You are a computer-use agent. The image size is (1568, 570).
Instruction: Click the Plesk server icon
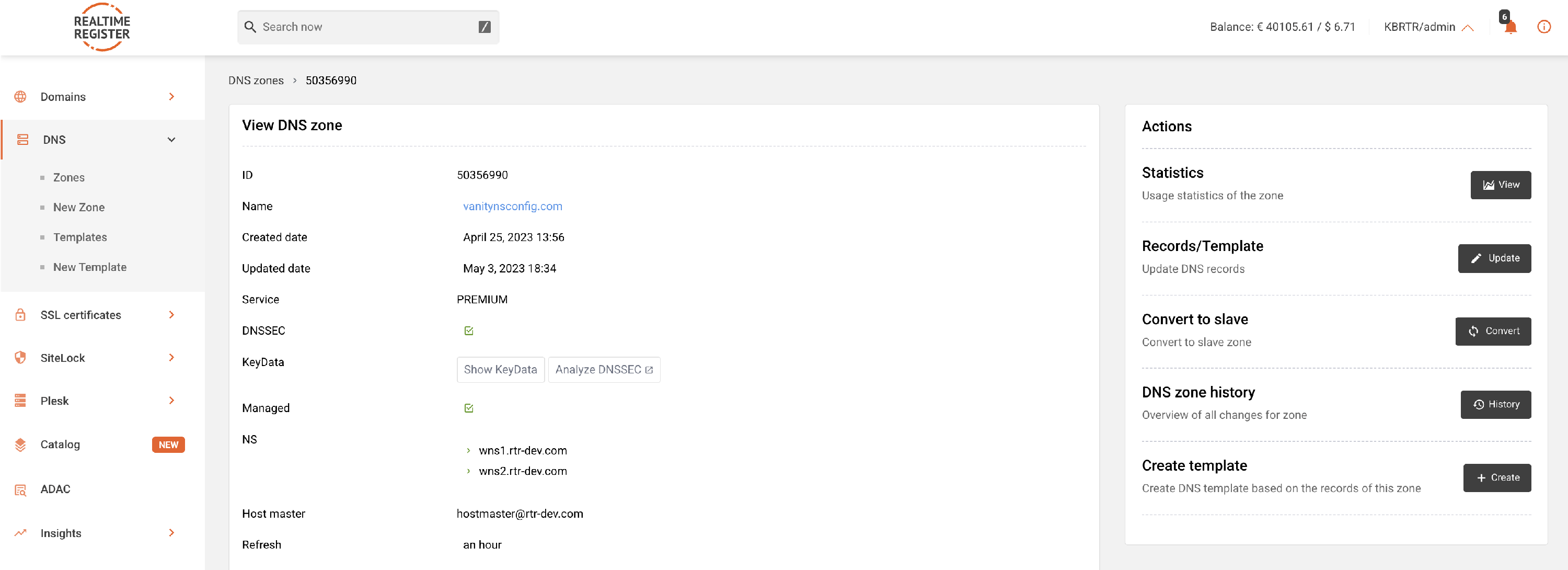21,401
